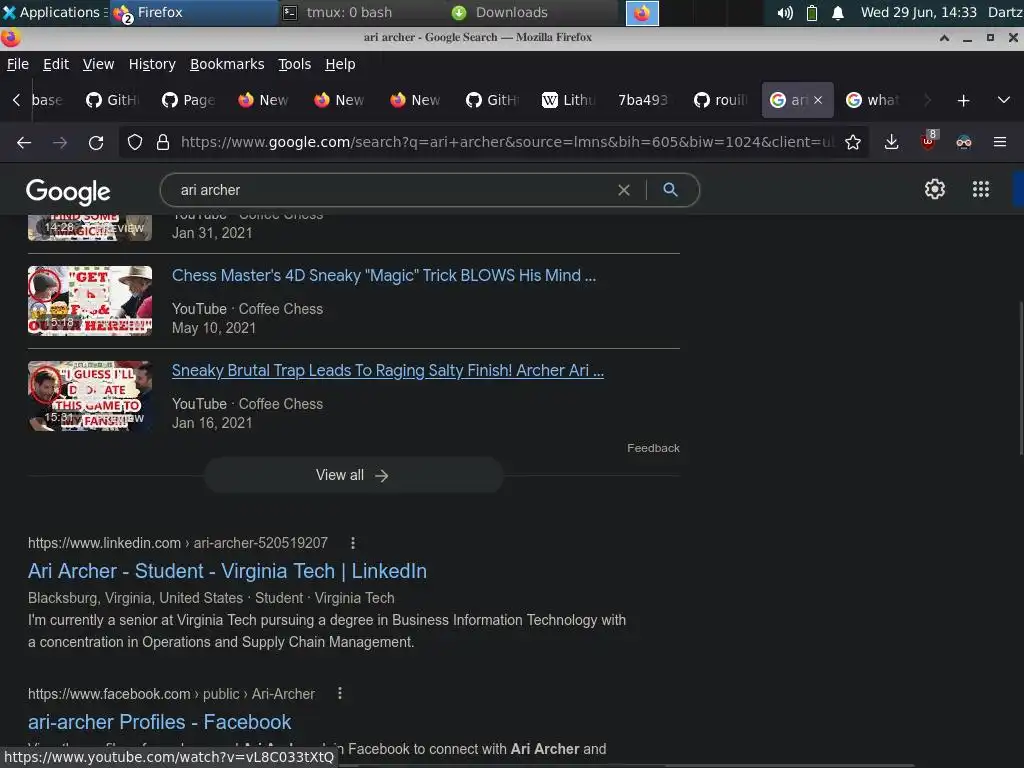Show site security padlock info
This screenshot has height=768, width=1024.
click(163, 142)
